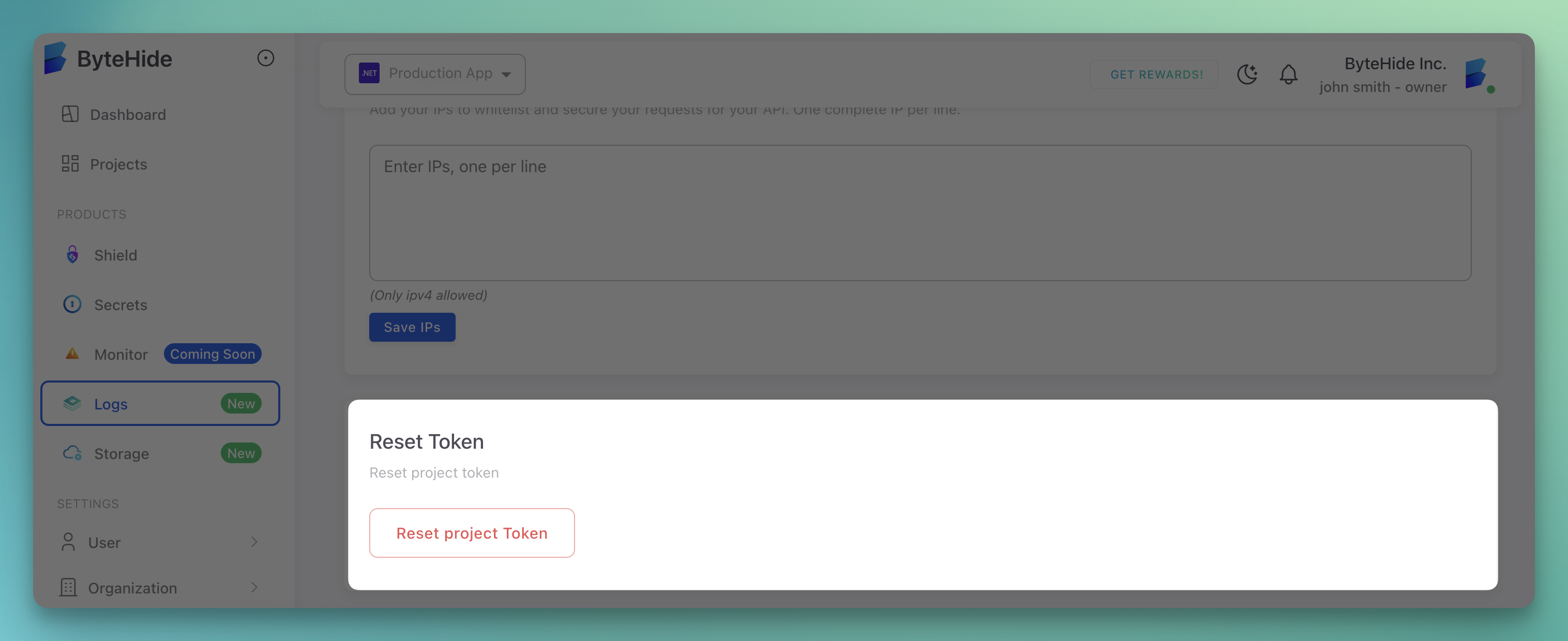Click the GET REWARDS! button
The width and height of the screenshot is (1568, 641).
(1153, 73)
